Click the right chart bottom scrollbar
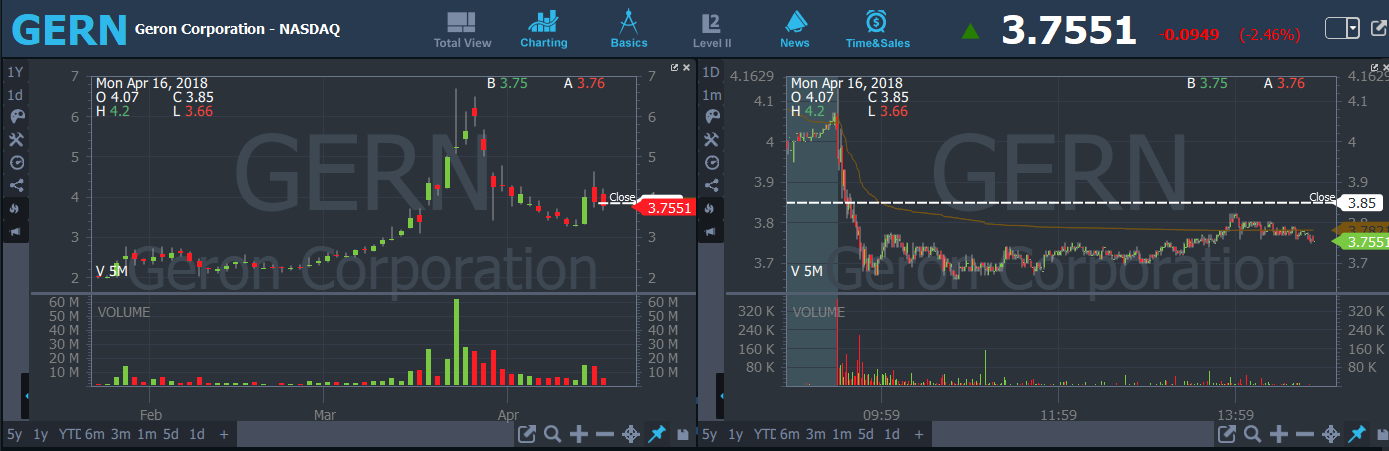The image size is (1389, 451). [1073, 434]
